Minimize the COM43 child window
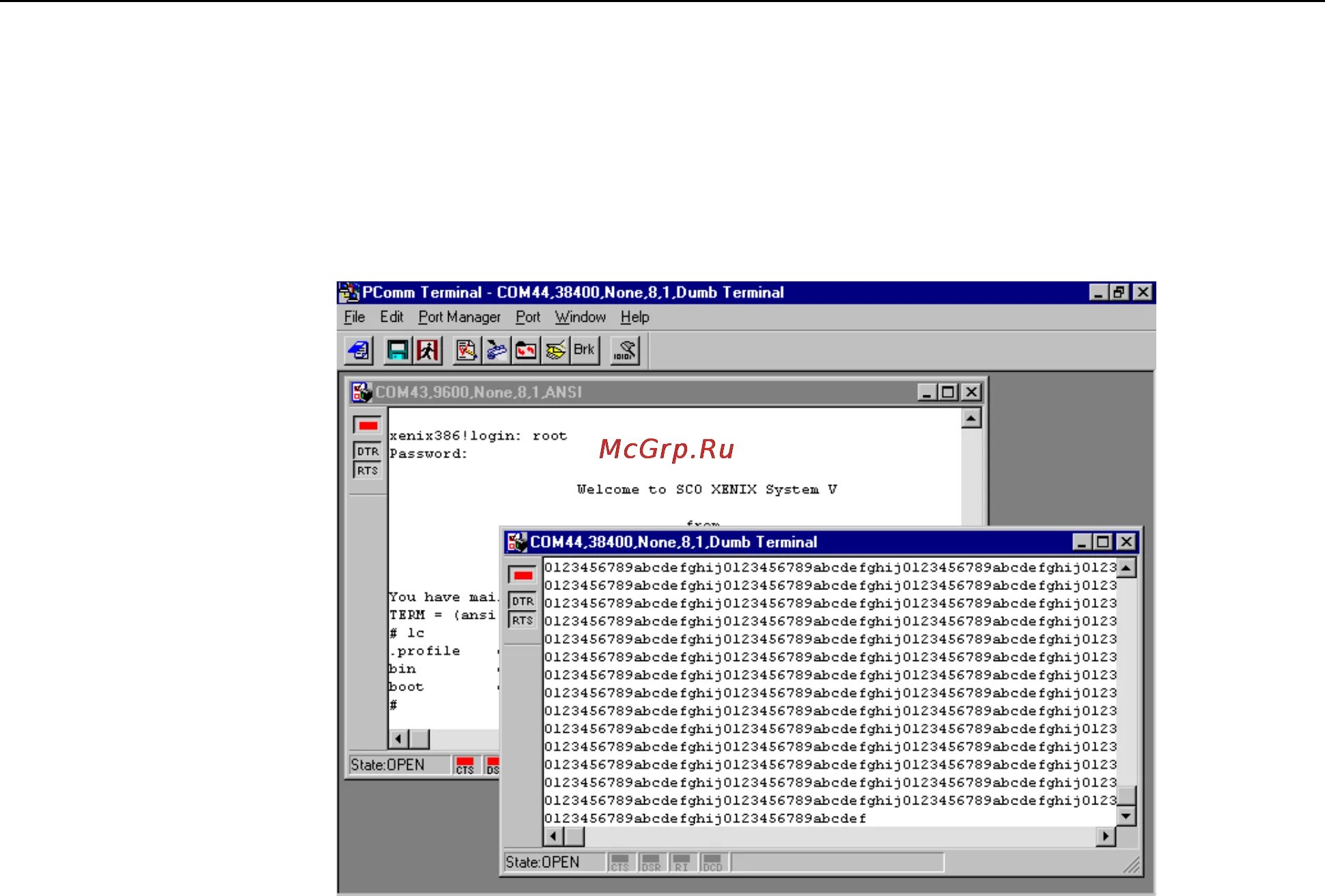Viewport: 1325px width, 896px height. 926,392
